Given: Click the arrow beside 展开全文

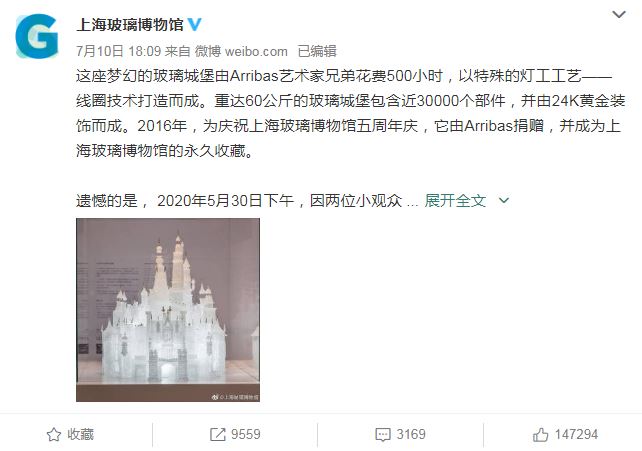Looking at the screenshot, I should coord(504,201).
